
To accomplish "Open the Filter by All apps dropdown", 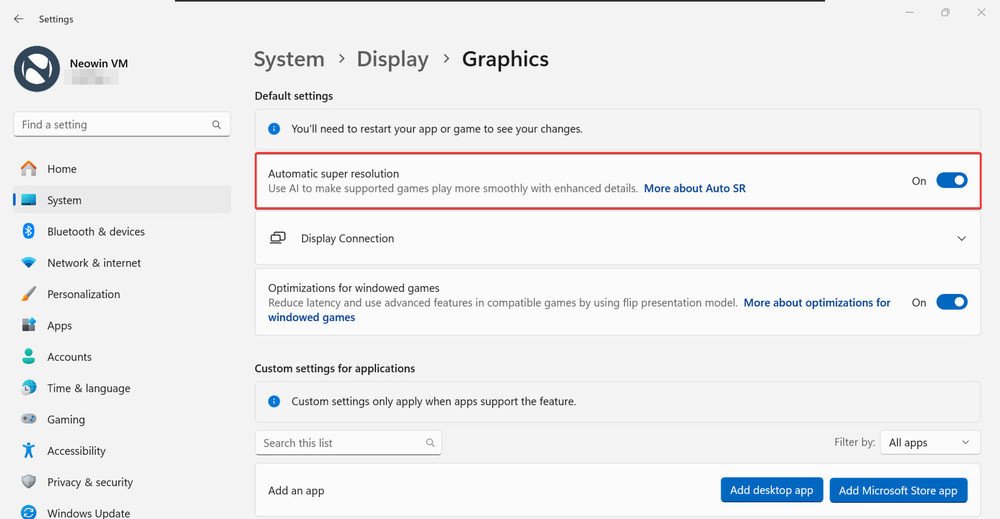I will click(x=930, y=442).
